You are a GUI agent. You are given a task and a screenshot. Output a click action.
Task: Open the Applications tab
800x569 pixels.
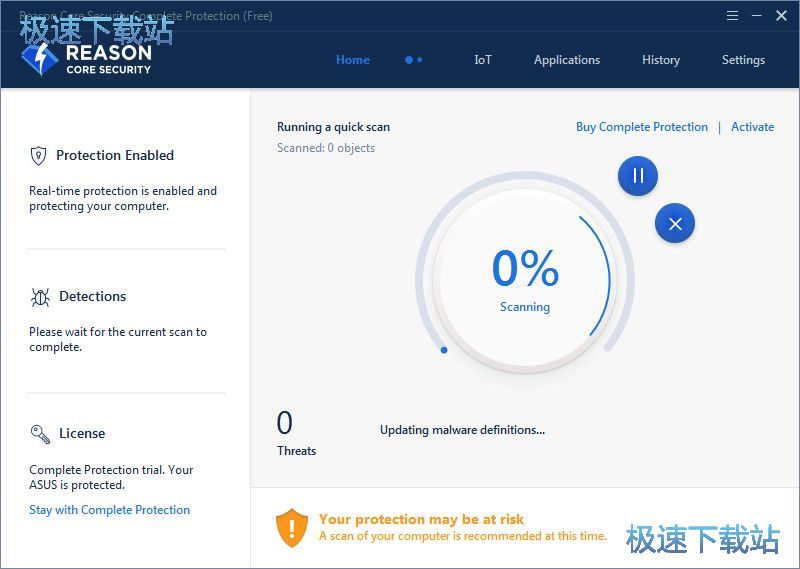pos(567,60)
